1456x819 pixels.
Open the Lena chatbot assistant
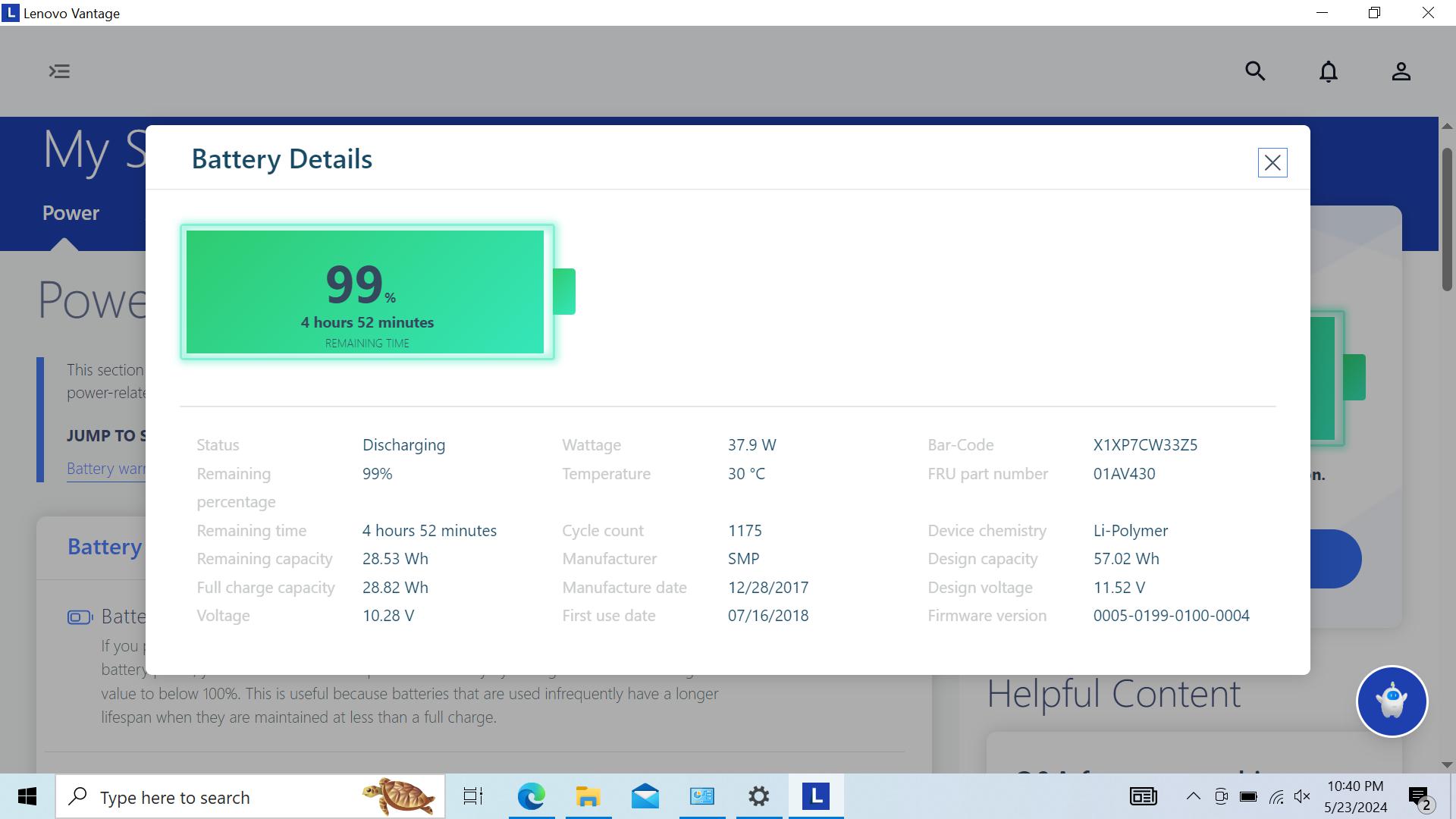(x=1392, y=701)
